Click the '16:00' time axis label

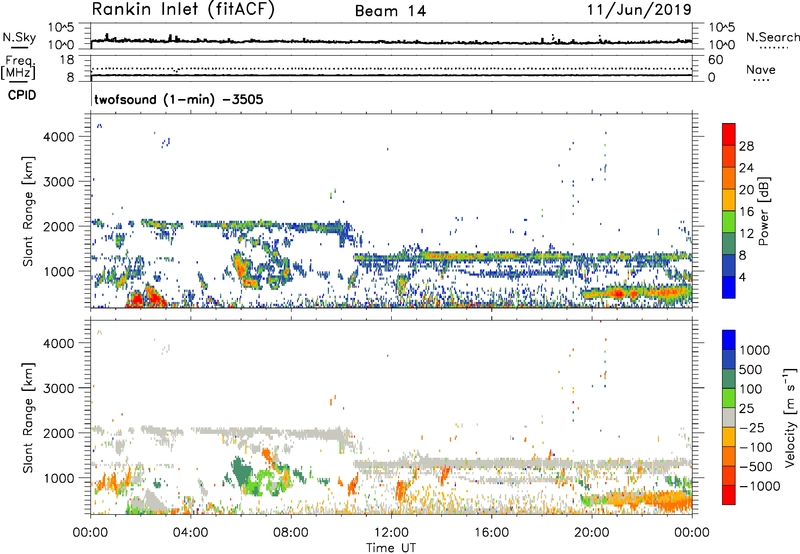click(491, 533)
